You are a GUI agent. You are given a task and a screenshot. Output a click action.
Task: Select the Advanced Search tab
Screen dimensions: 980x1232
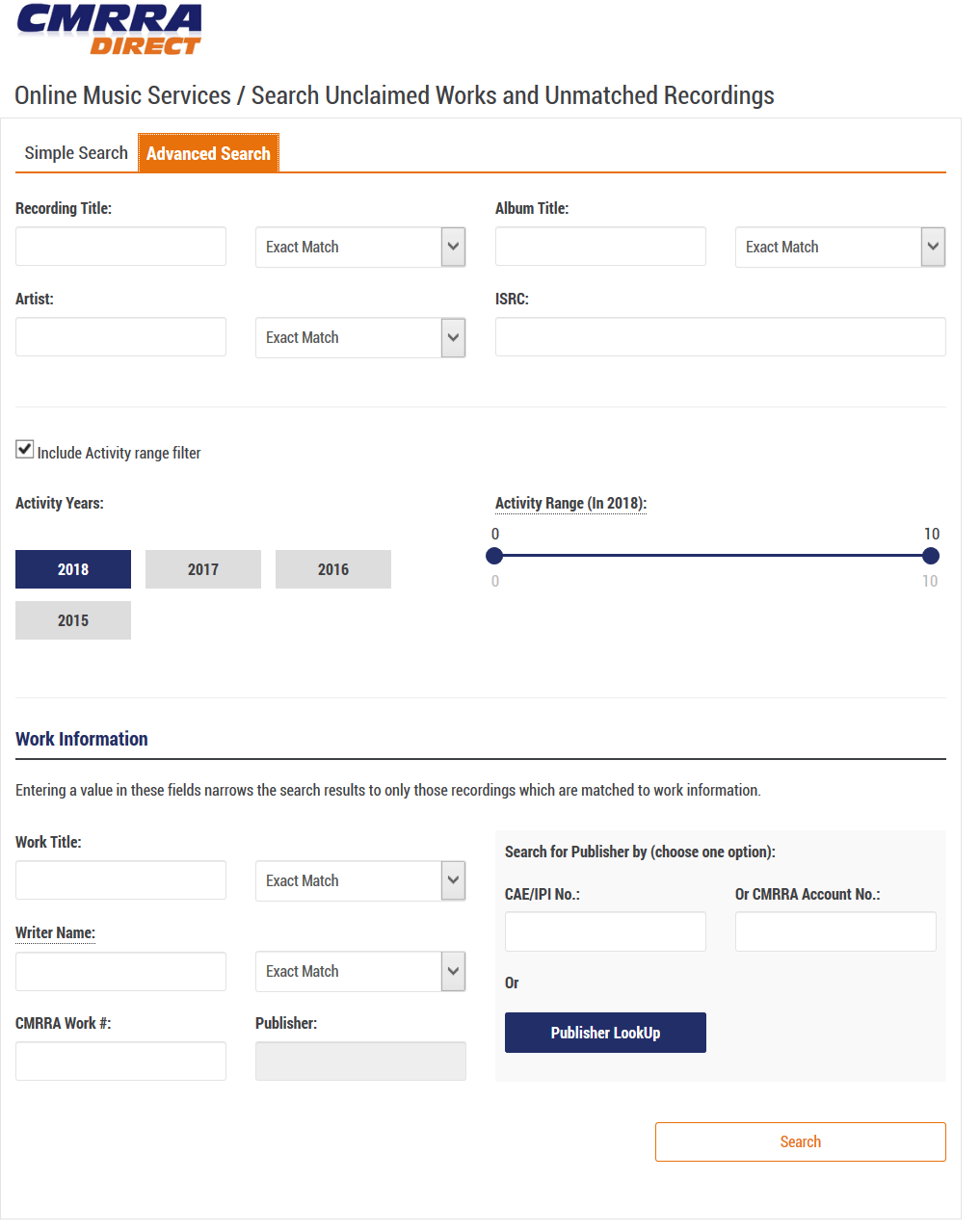[x=208, y=153]
